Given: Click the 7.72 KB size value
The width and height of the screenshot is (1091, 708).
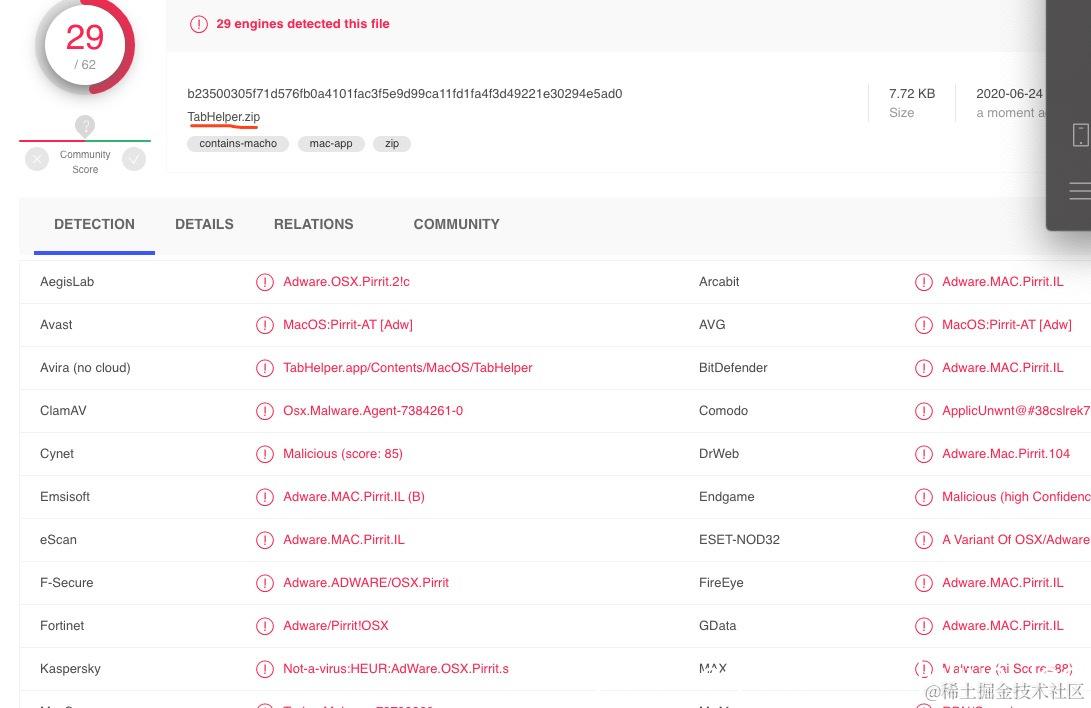Looking at the screenshot, I should point(912,94).
